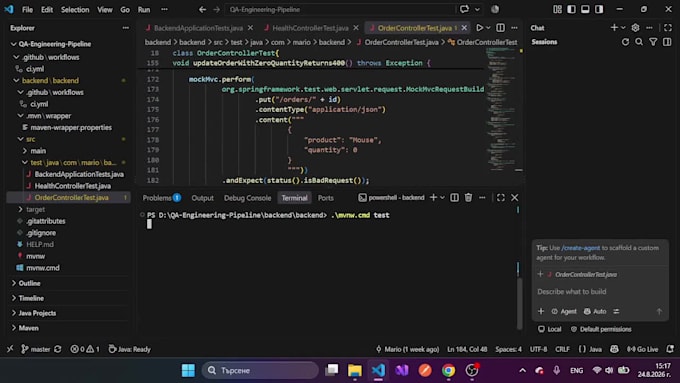Filter chat sessions

point(653,42)
